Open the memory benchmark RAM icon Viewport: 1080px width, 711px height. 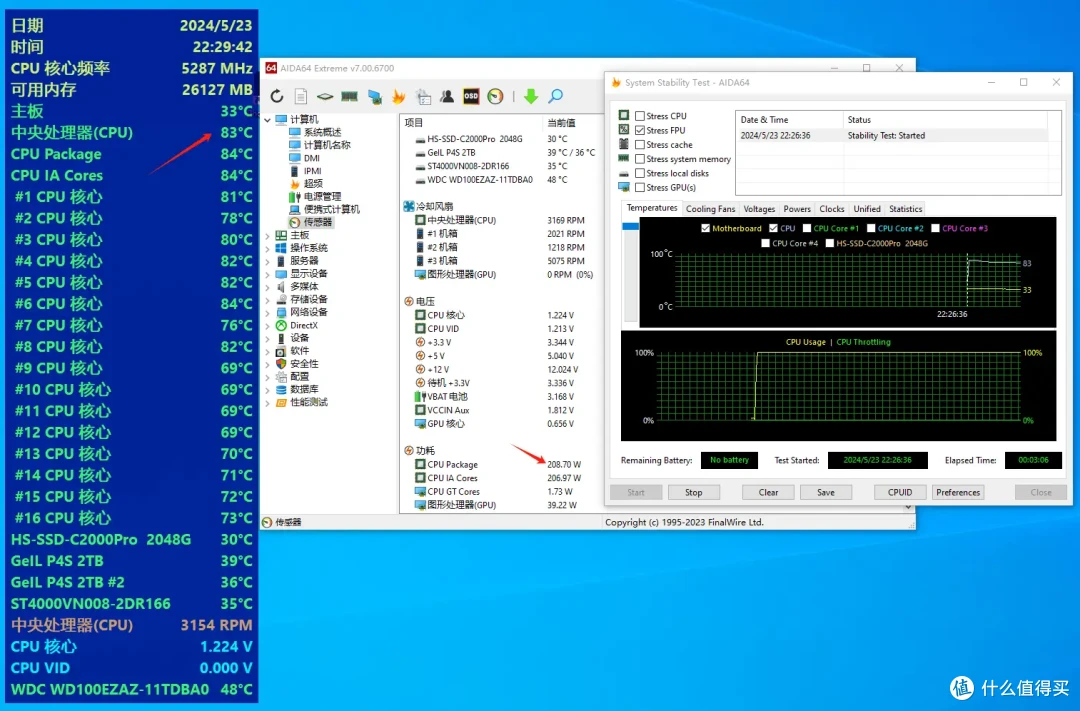point(349,96)
